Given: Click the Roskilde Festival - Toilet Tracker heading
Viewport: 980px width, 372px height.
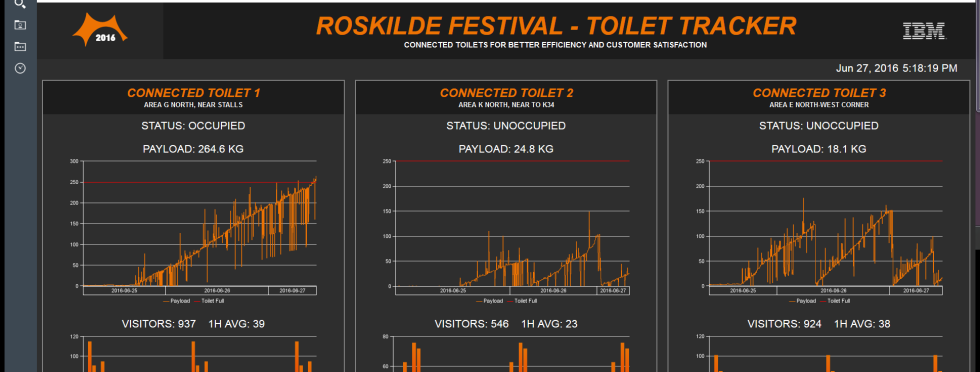Looking at the screenshot, I should pyautogui.click(x=556, y=26).
